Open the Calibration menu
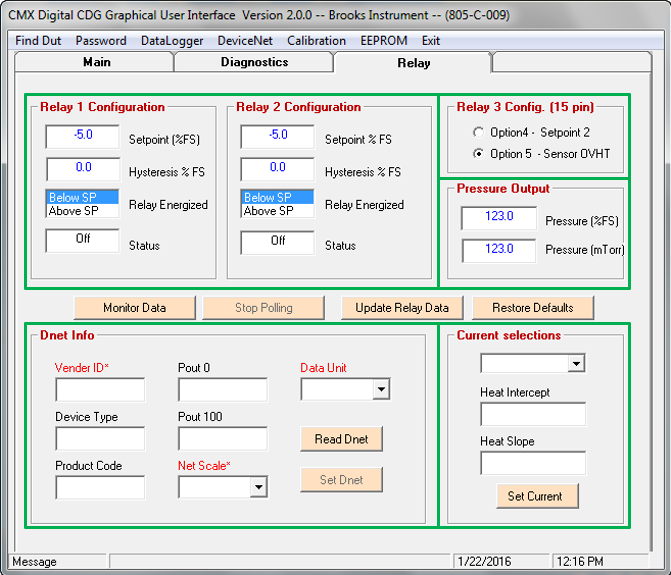Screen dimensions: 671x575 coord(316,41)
